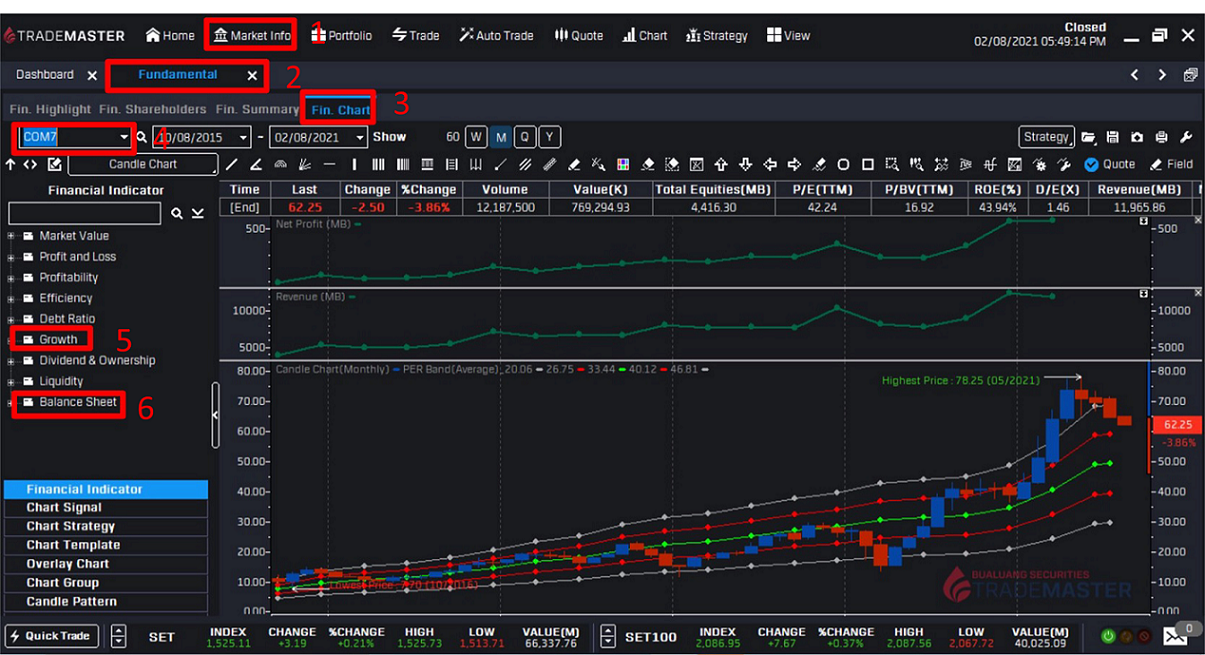Image resolution: width=1205 pixels, height=655 pixels.
Task: Select the trend line drawing tool
Action: pos(232,164)
